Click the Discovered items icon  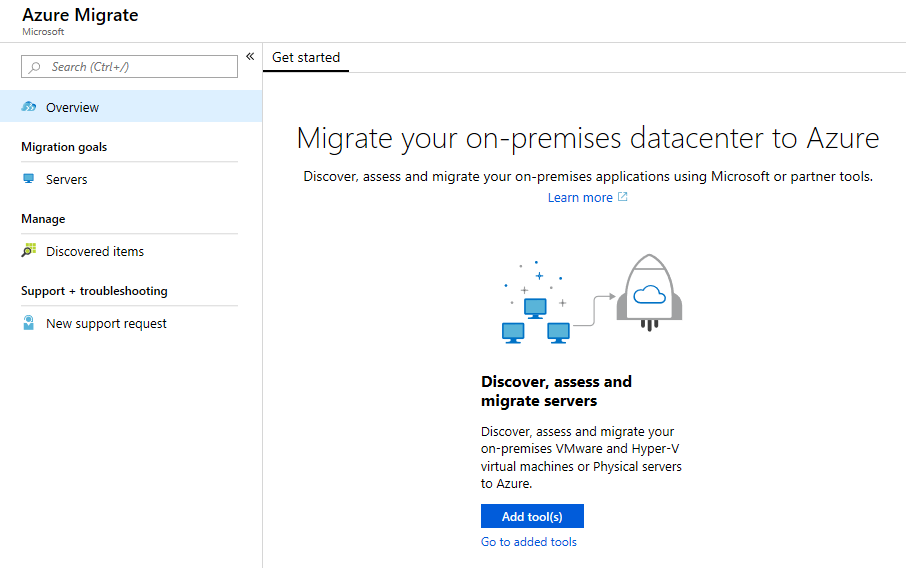click(x=29, y=250)
